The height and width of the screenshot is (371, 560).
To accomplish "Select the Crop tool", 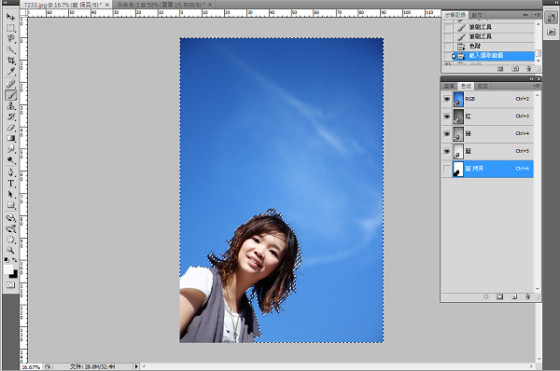I will tap(11, 60).
